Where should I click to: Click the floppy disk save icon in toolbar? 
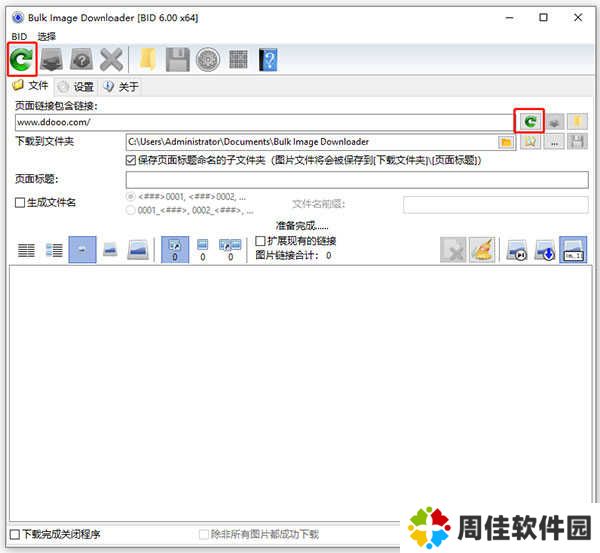[x=178, y=60]
